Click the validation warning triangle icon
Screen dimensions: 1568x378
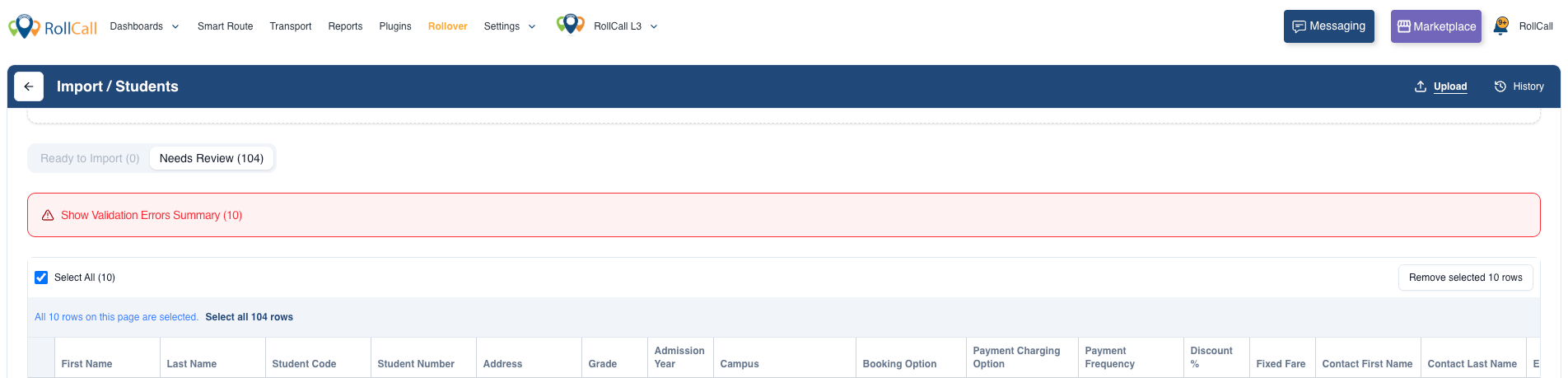(48, 215)
